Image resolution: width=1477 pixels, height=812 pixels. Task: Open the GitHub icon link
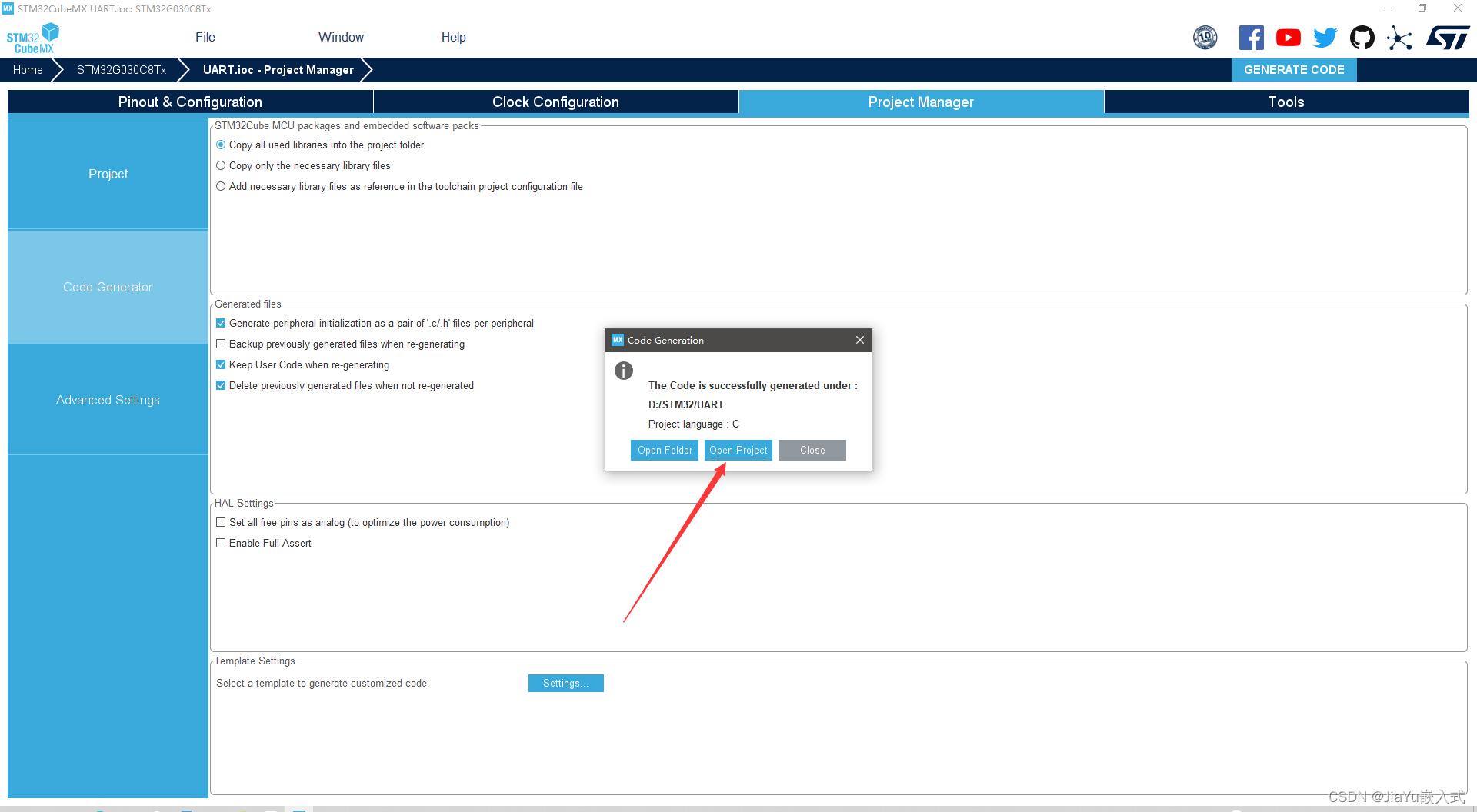point(1362,38)
